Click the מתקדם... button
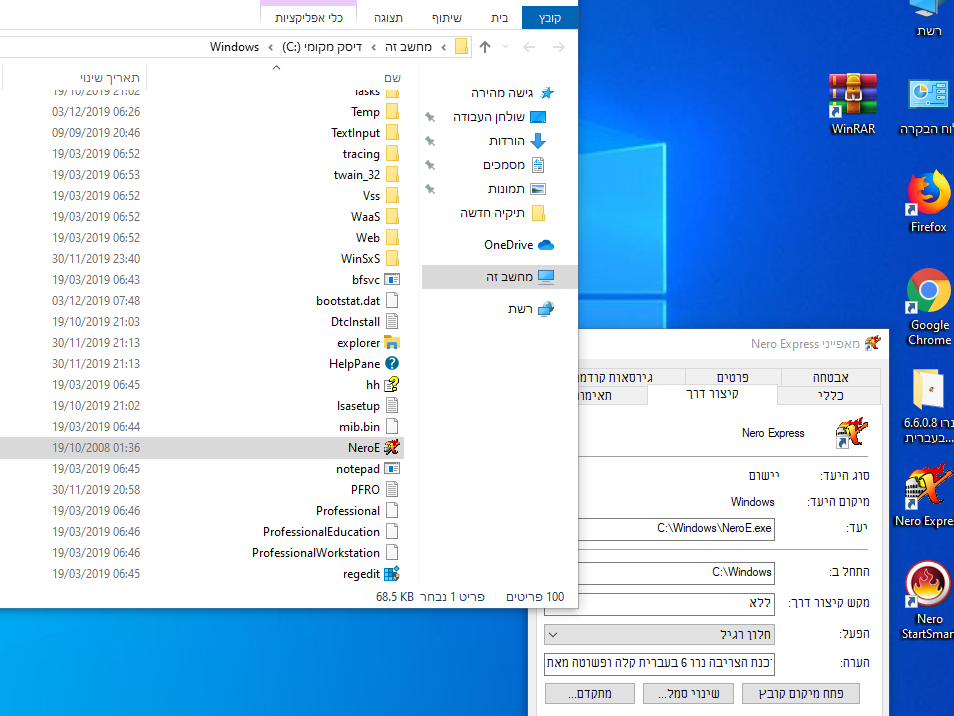954x716 pixels. [590, 693]
